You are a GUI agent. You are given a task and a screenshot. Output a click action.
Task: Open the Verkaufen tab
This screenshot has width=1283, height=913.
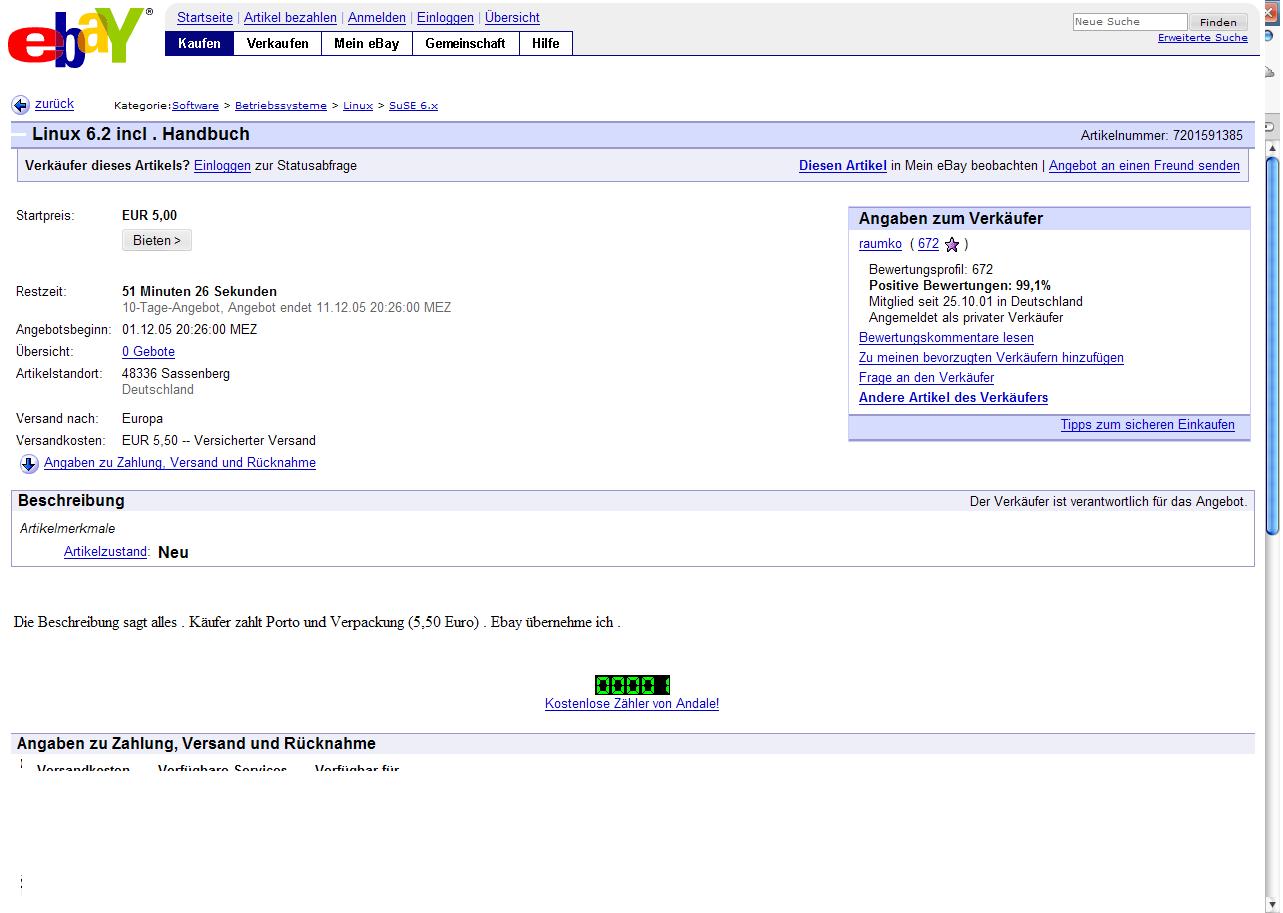(278, 43)
